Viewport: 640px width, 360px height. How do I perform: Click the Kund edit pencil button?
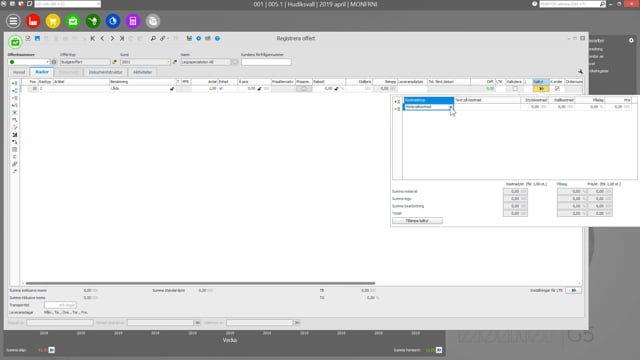(175, 62)
